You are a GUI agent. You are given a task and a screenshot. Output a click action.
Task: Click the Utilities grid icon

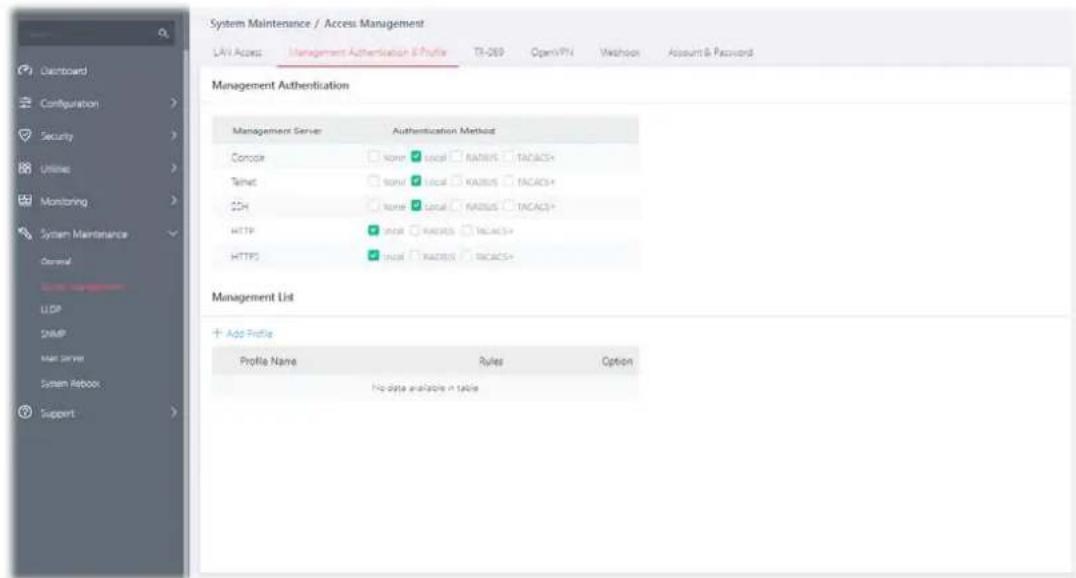click(x=25, y=168)
